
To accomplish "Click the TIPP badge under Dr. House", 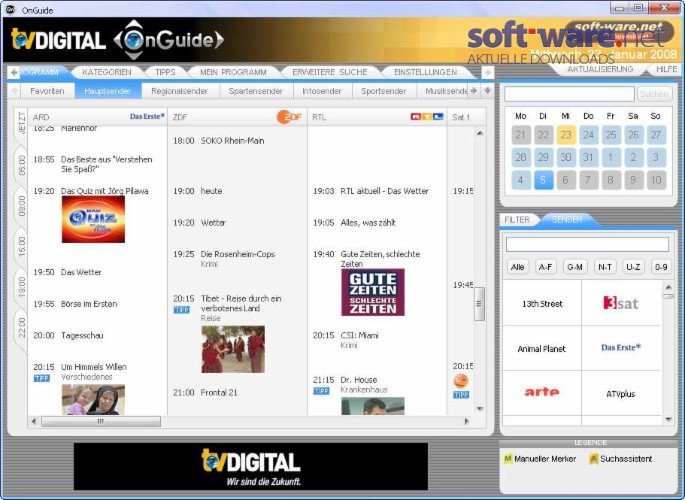I will pyautogui.click(x=322, y=391).
